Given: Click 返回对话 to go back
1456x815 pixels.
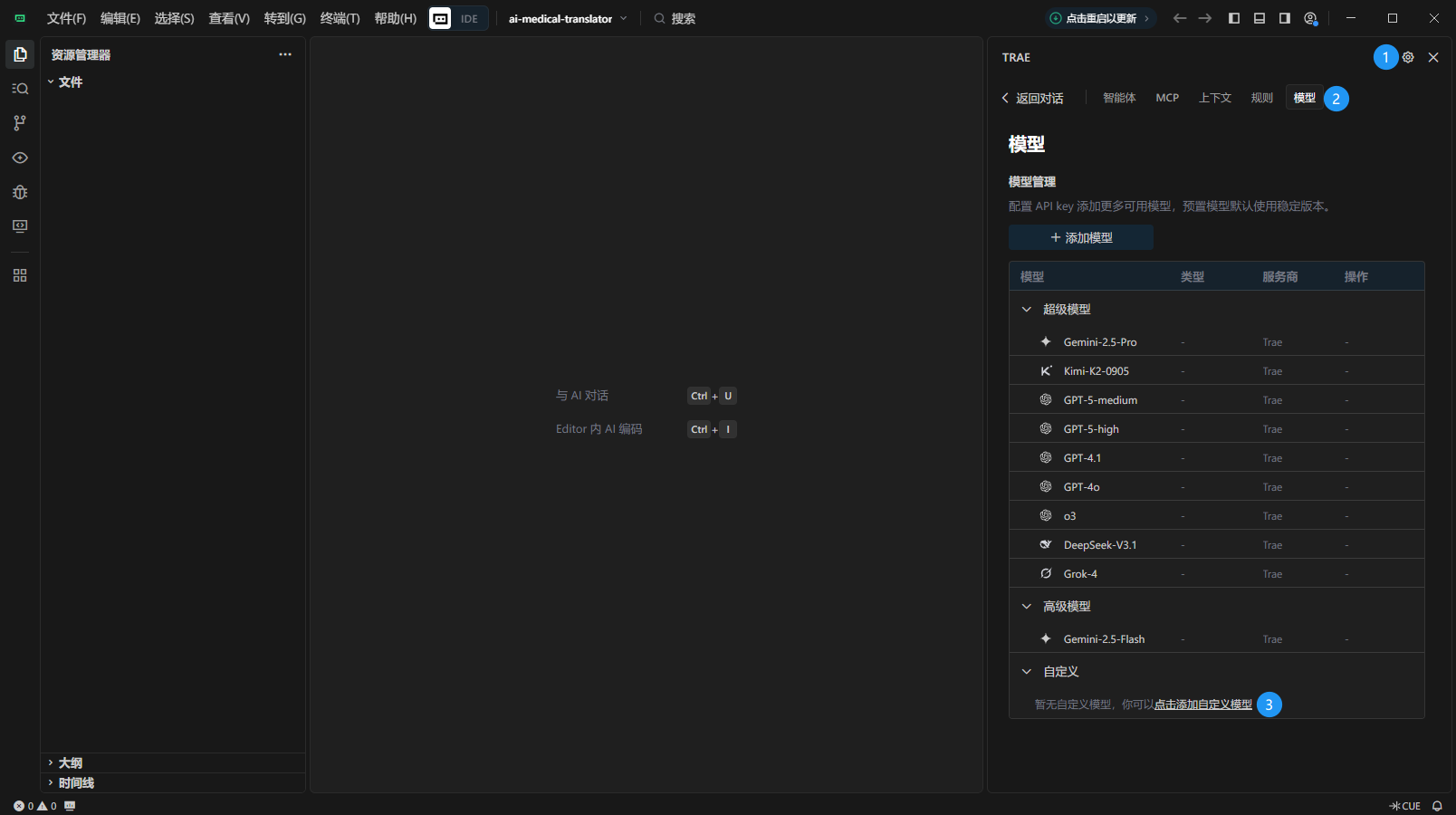Looking at the screenshot, I should (x=1032, y=98).
